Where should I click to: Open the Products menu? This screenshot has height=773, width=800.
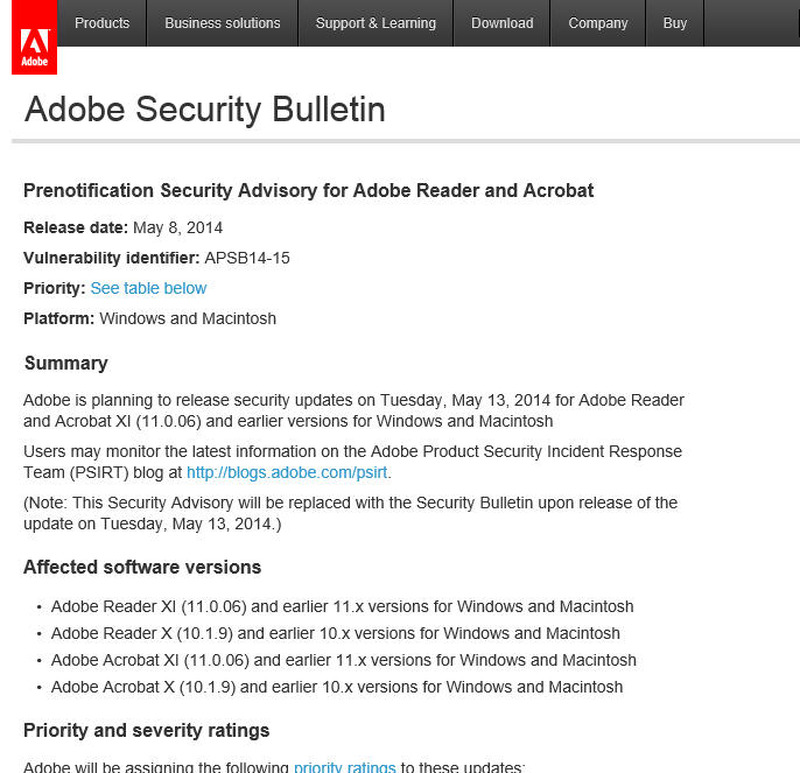pos(102,23)
